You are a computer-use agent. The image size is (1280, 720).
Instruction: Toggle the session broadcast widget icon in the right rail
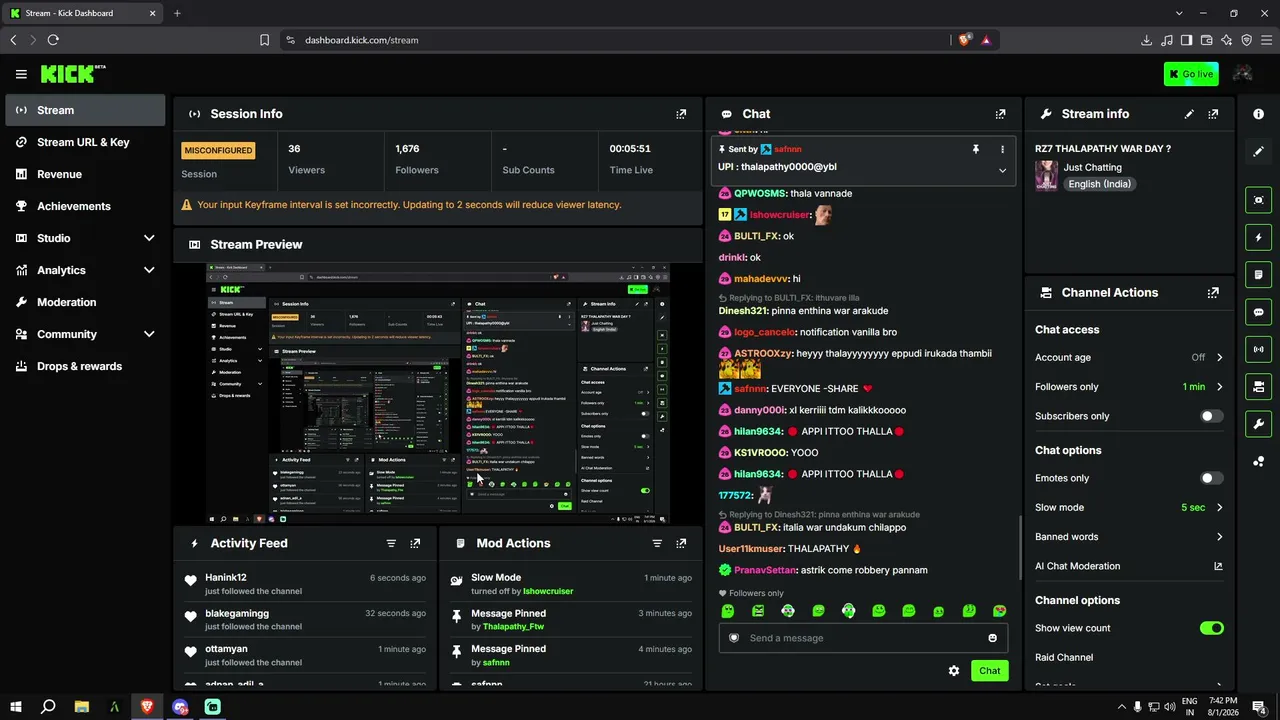pyautogui.click(x=1258, y=349)
